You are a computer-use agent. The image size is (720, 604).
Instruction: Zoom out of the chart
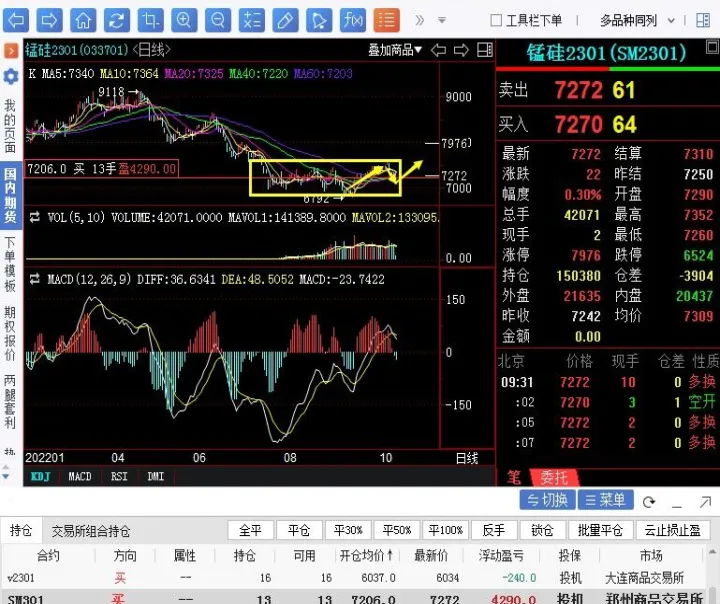[x=218, y=20]
